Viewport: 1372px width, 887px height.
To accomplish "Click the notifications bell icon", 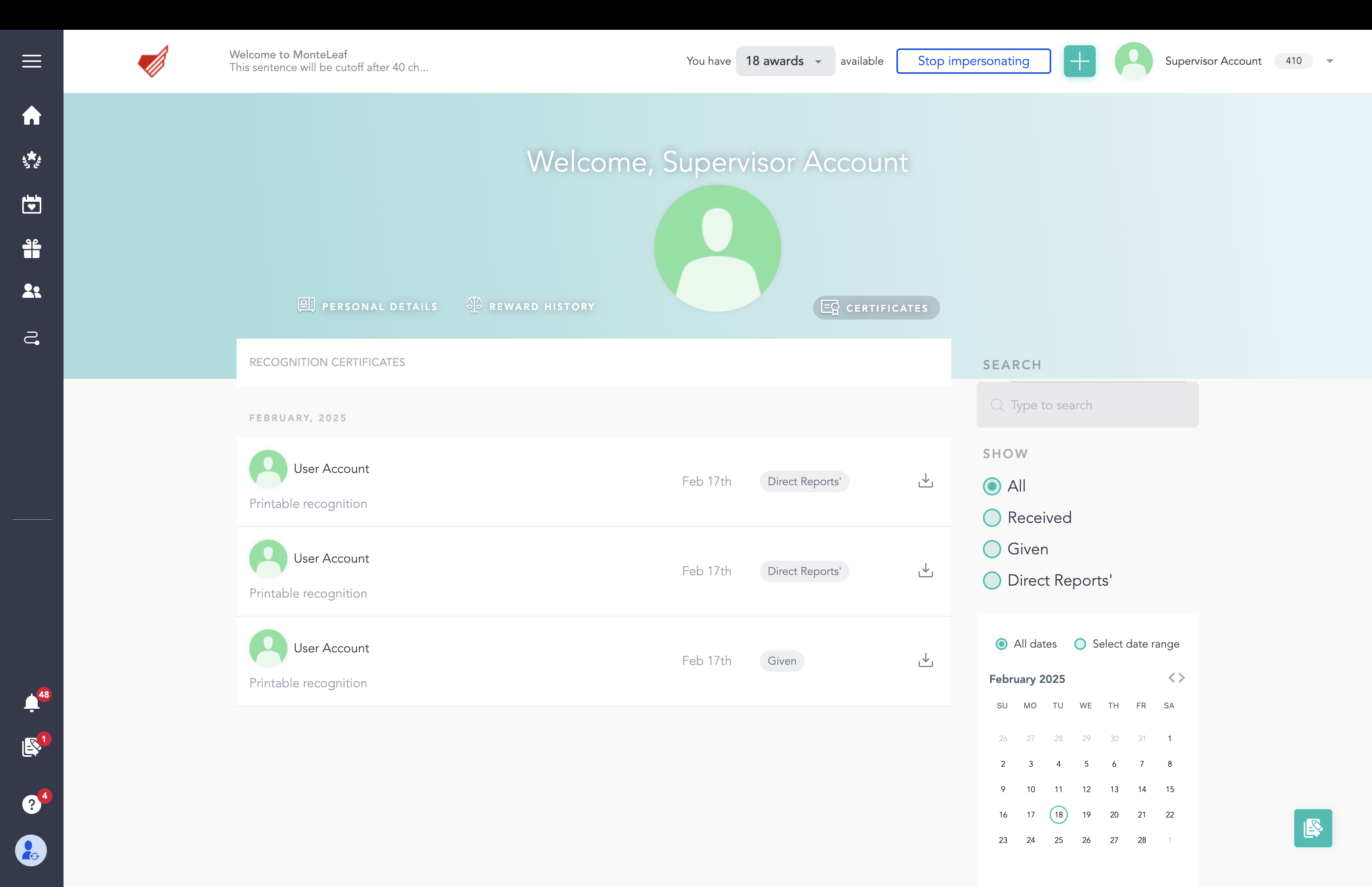I will [x=32, y=703].
